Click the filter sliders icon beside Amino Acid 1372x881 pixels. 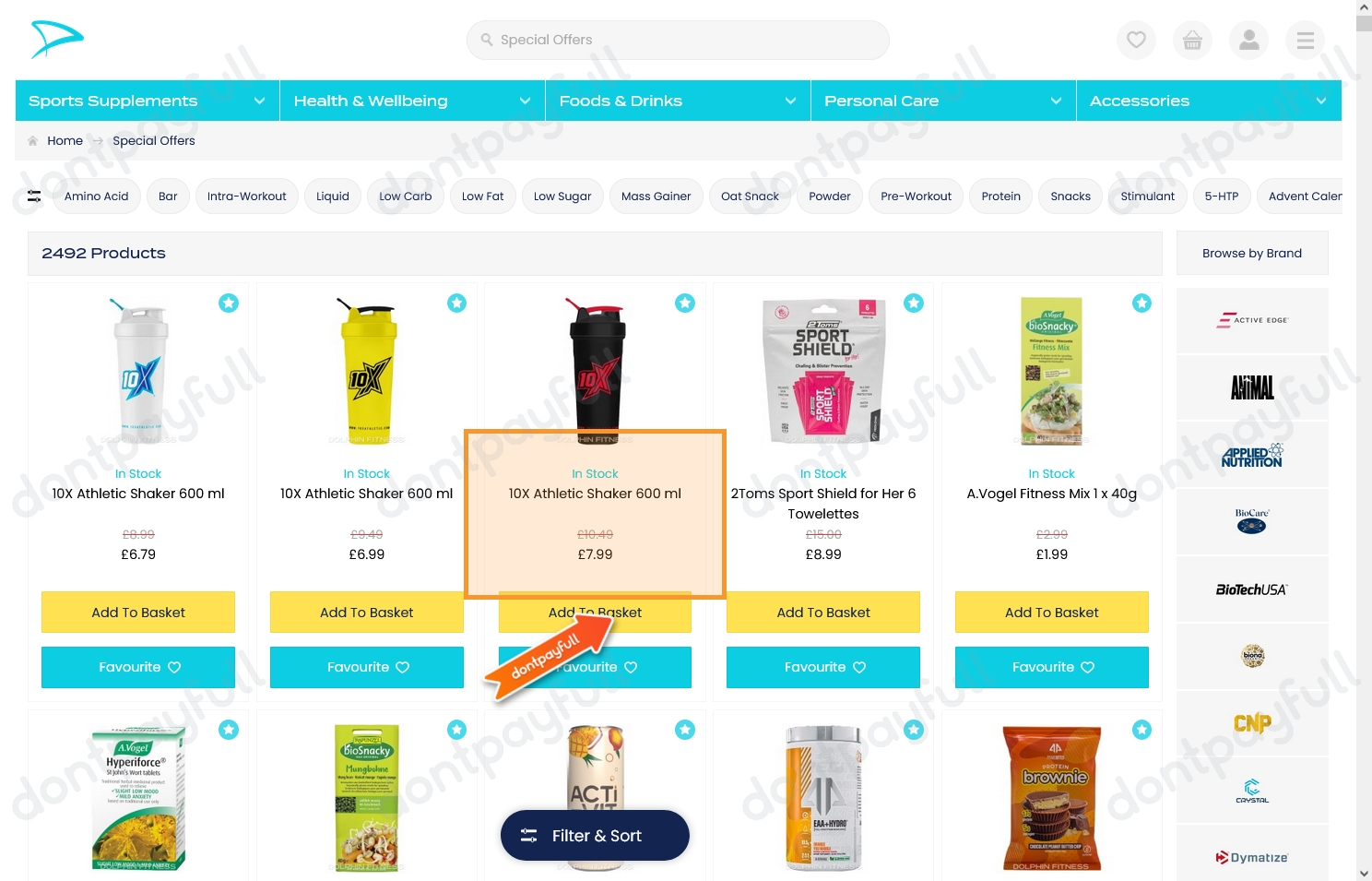34,196
